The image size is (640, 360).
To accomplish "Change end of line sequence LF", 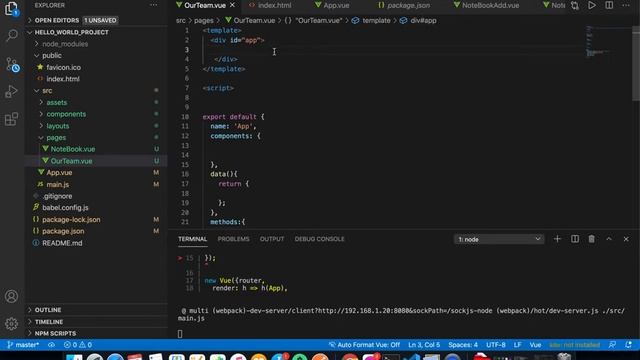I will click(x=518, y=345).
